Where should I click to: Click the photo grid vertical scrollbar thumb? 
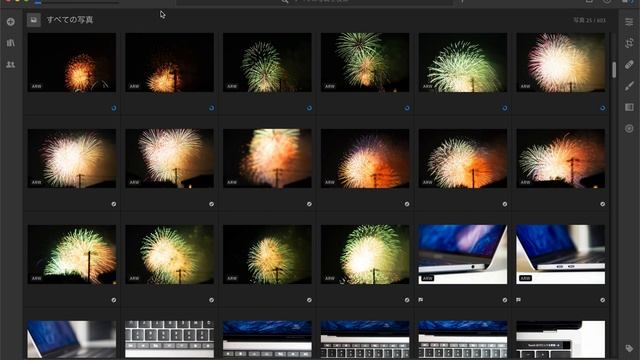click(x=614, y=70)
